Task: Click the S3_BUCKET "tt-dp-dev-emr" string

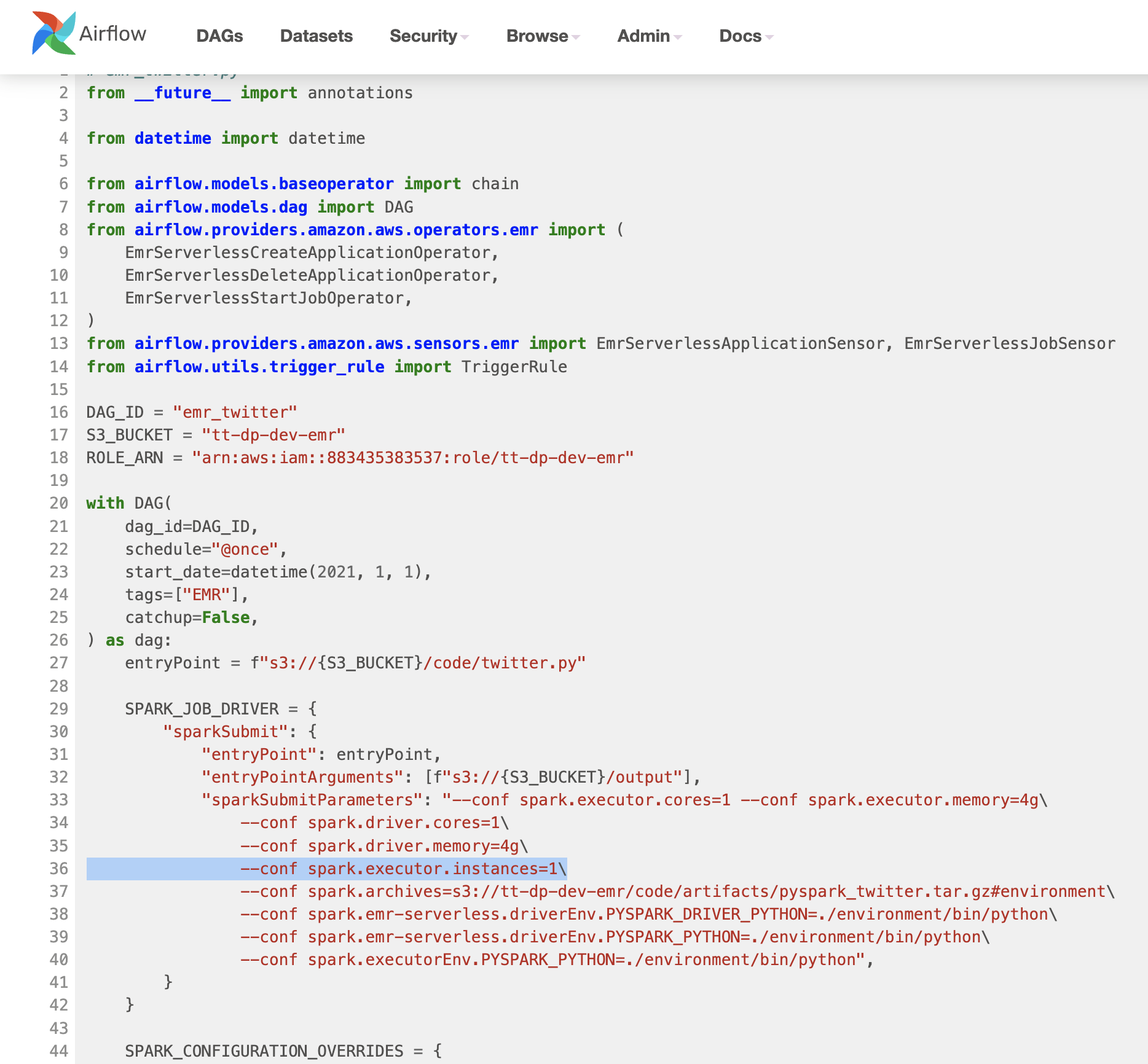Action: click(273, 435)
